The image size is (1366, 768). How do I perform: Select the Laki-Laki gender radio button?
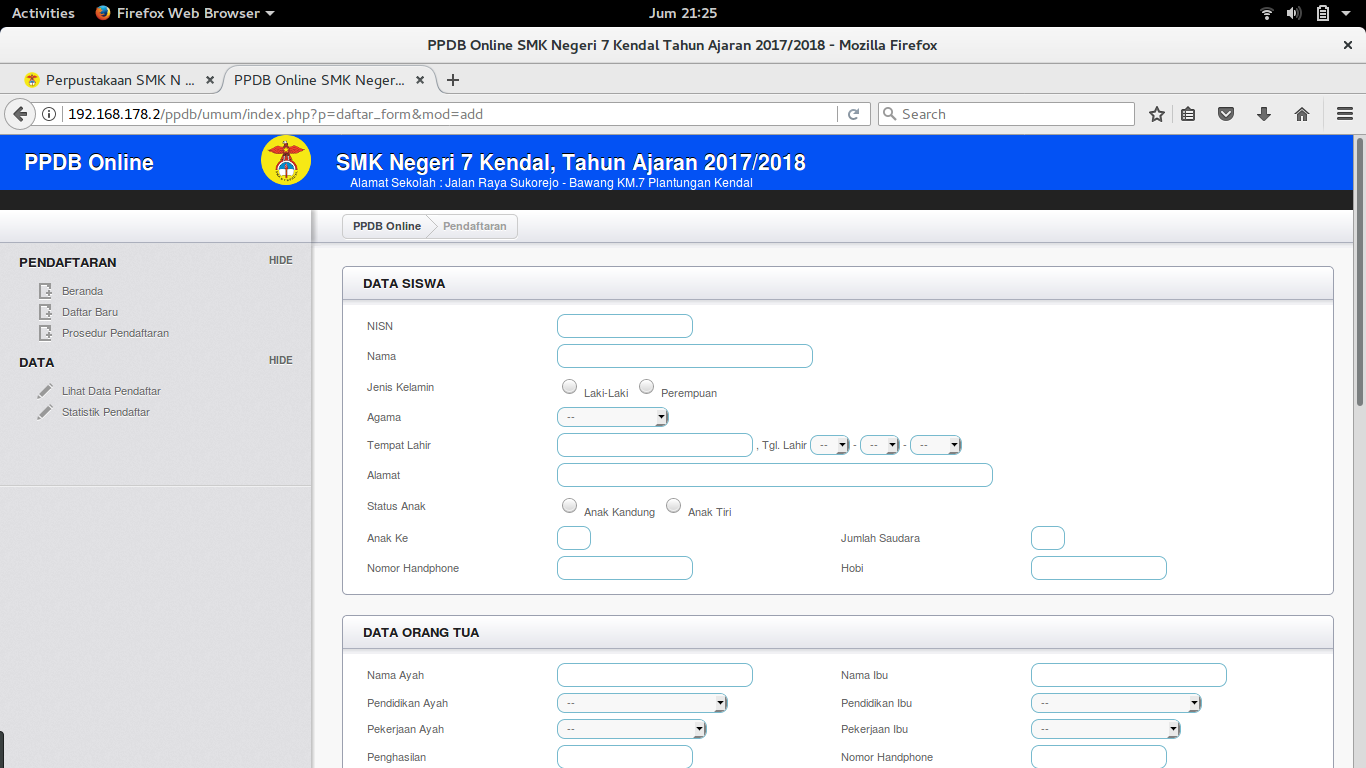(x=569, y=386)
